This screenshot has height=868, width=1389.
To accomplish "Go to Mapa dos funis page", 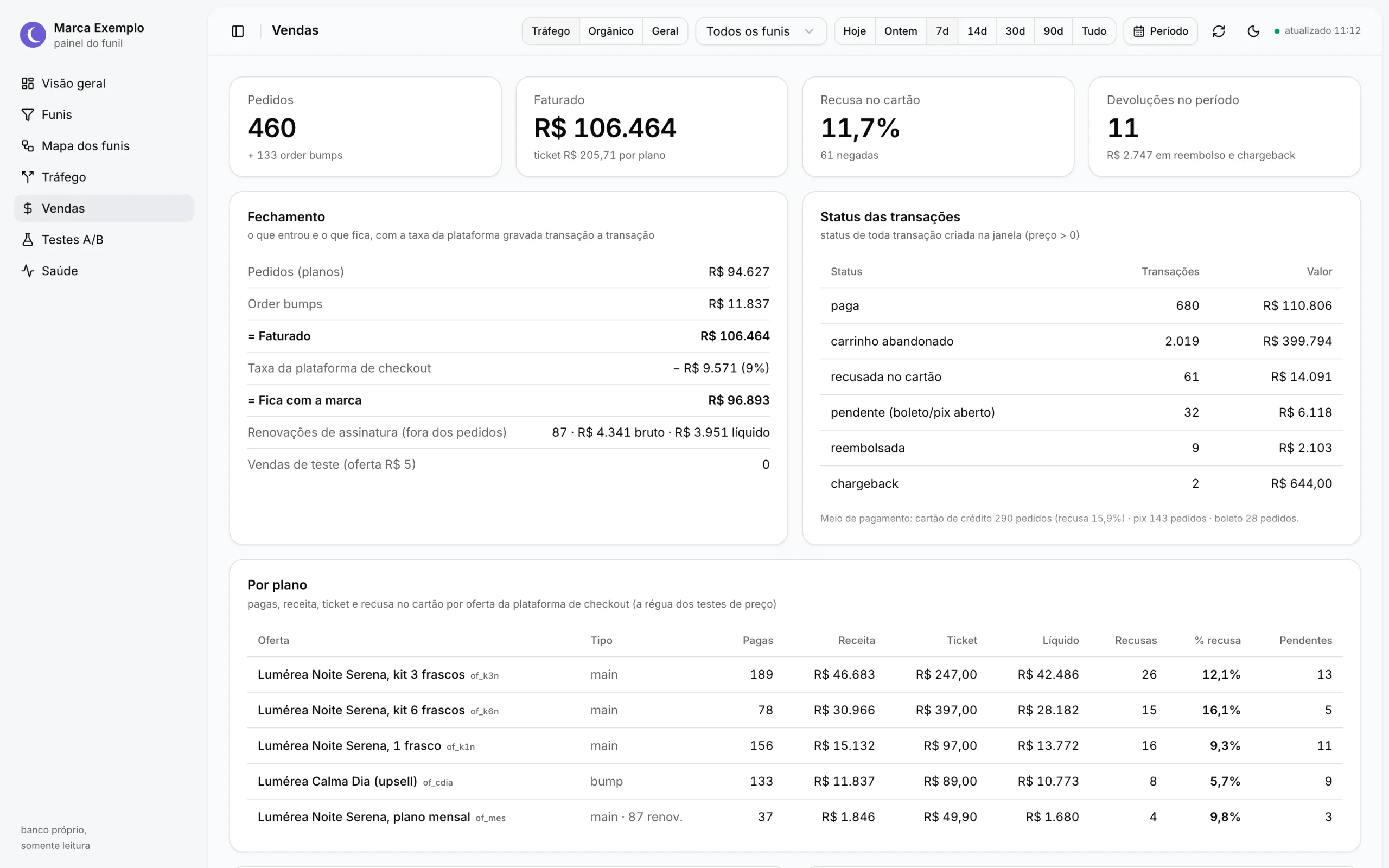I will coord(104,146).
